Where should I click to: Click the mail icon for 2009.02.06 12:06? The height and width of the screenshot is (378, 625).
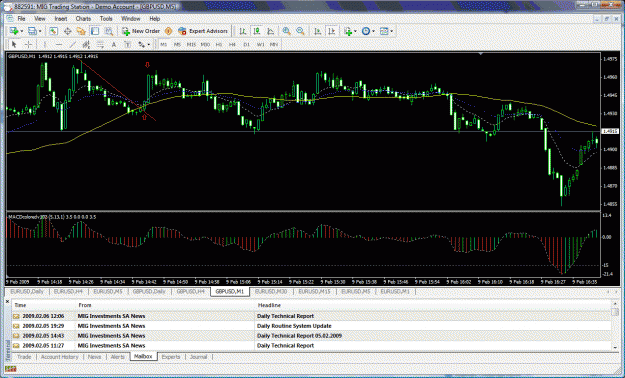click(16, 316)
